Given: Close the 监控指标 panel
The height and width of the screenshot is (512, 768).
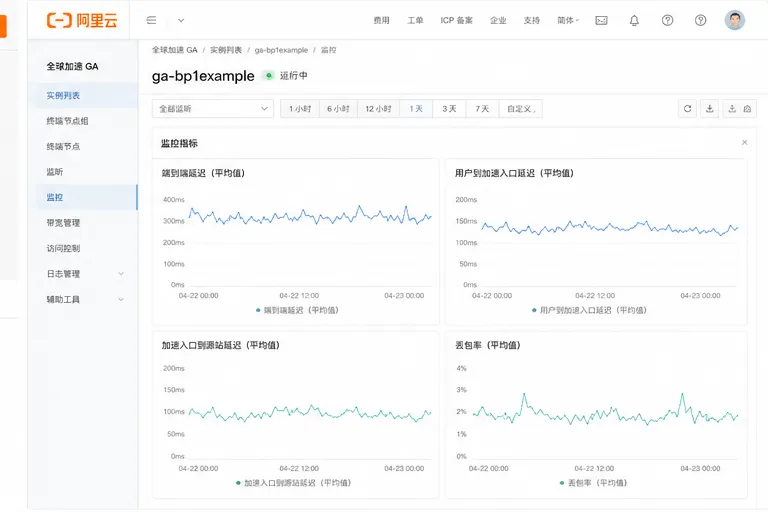Looking at the screenshot, I should [x=744, y=143].
